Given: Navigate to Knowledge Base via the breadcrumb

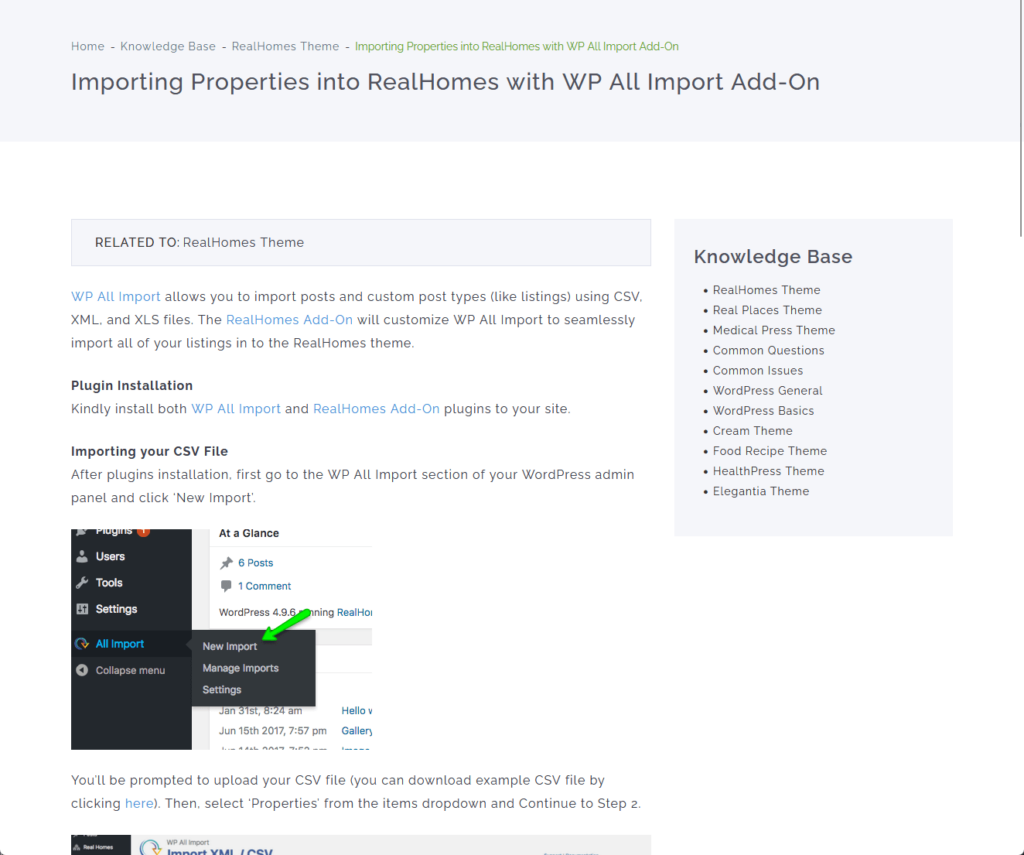Looking at the screenshot, I should pyautogui.click(x=168, y=46).
